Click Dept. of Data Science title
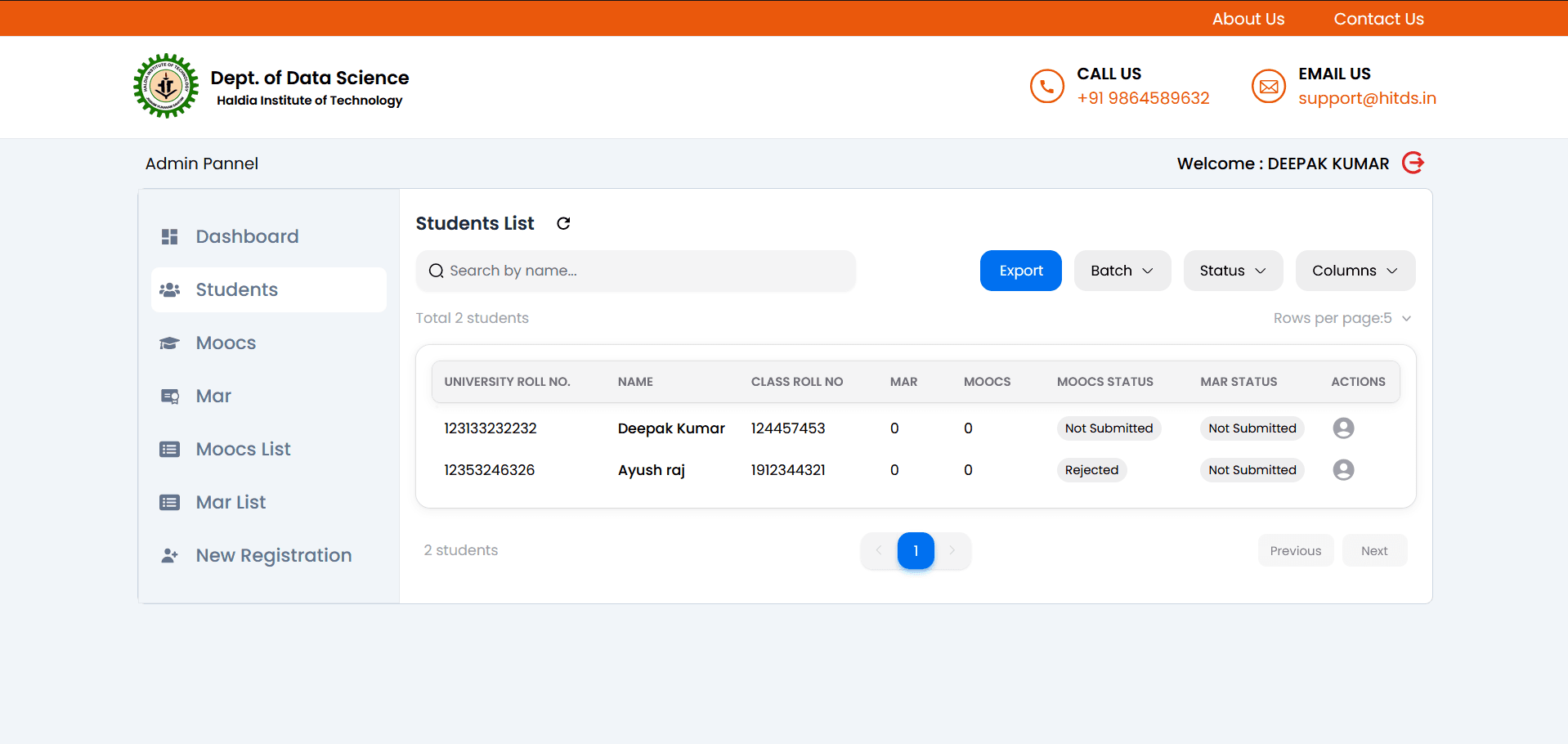The width and height of the screenshot is (1568, 744). pos(310,78)
